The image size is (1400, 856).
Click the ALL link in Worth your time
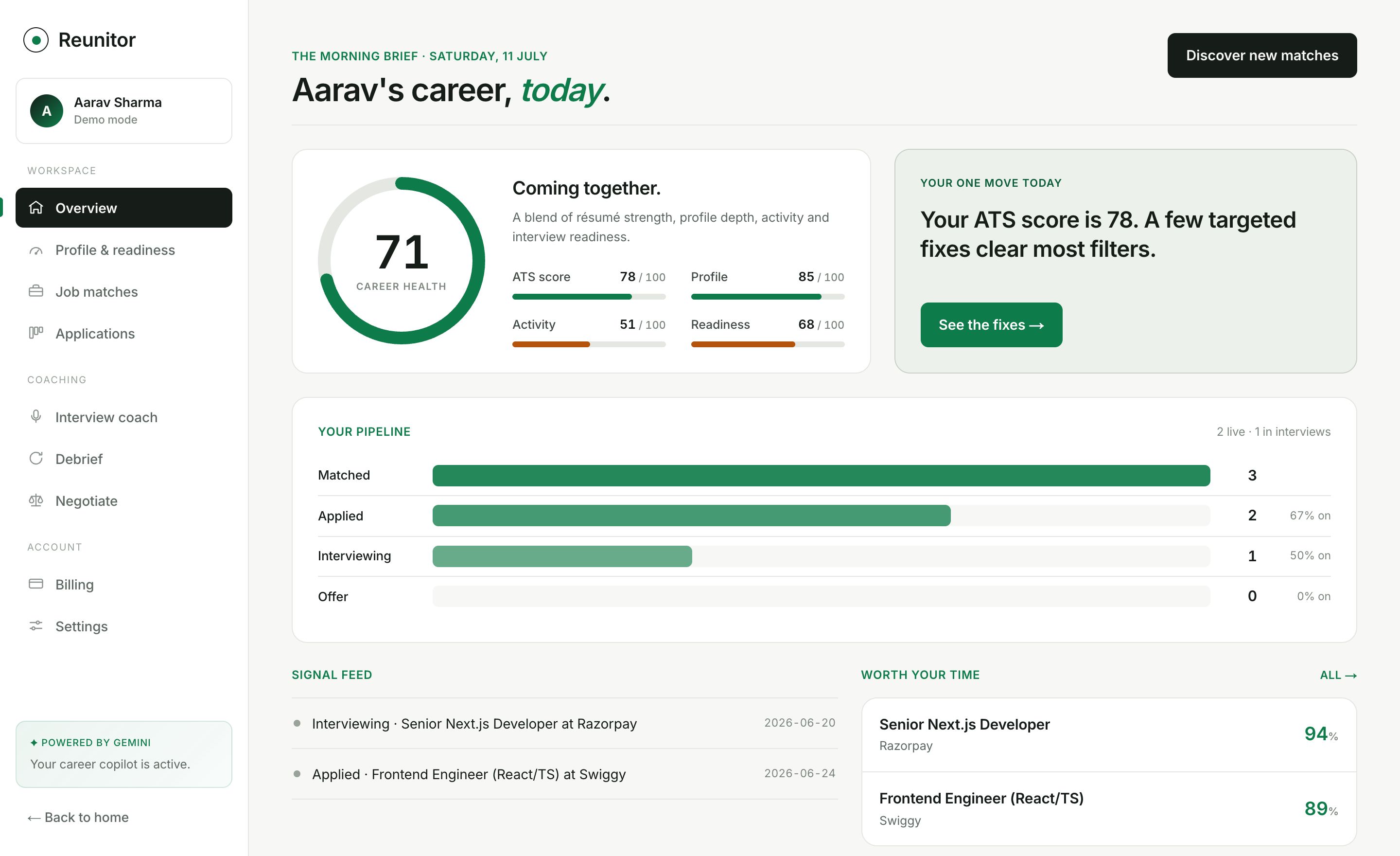pos(1338,675)
